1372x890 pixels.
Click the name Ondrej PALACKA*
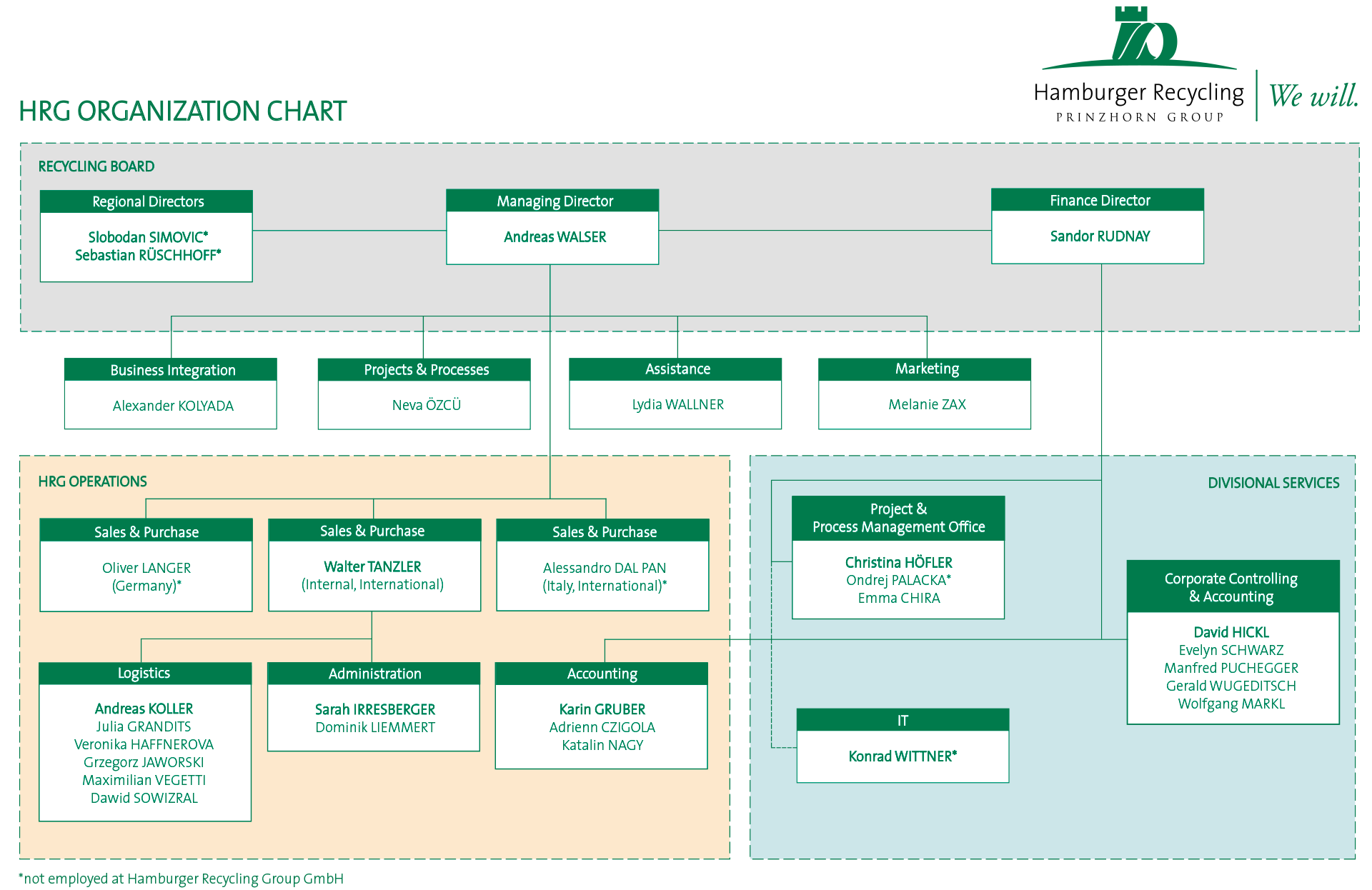(899, 580)
